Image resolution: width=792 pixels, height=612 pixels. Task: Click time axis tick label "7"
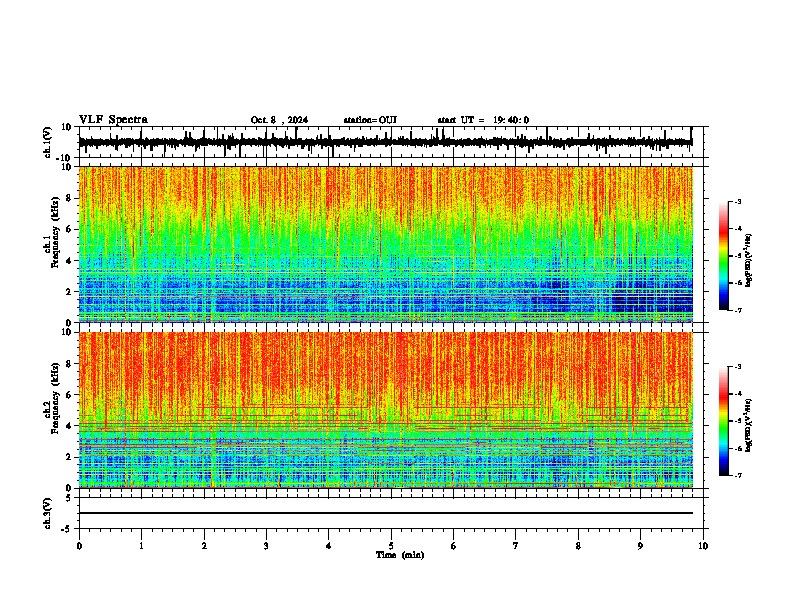(x=516, y=546)
